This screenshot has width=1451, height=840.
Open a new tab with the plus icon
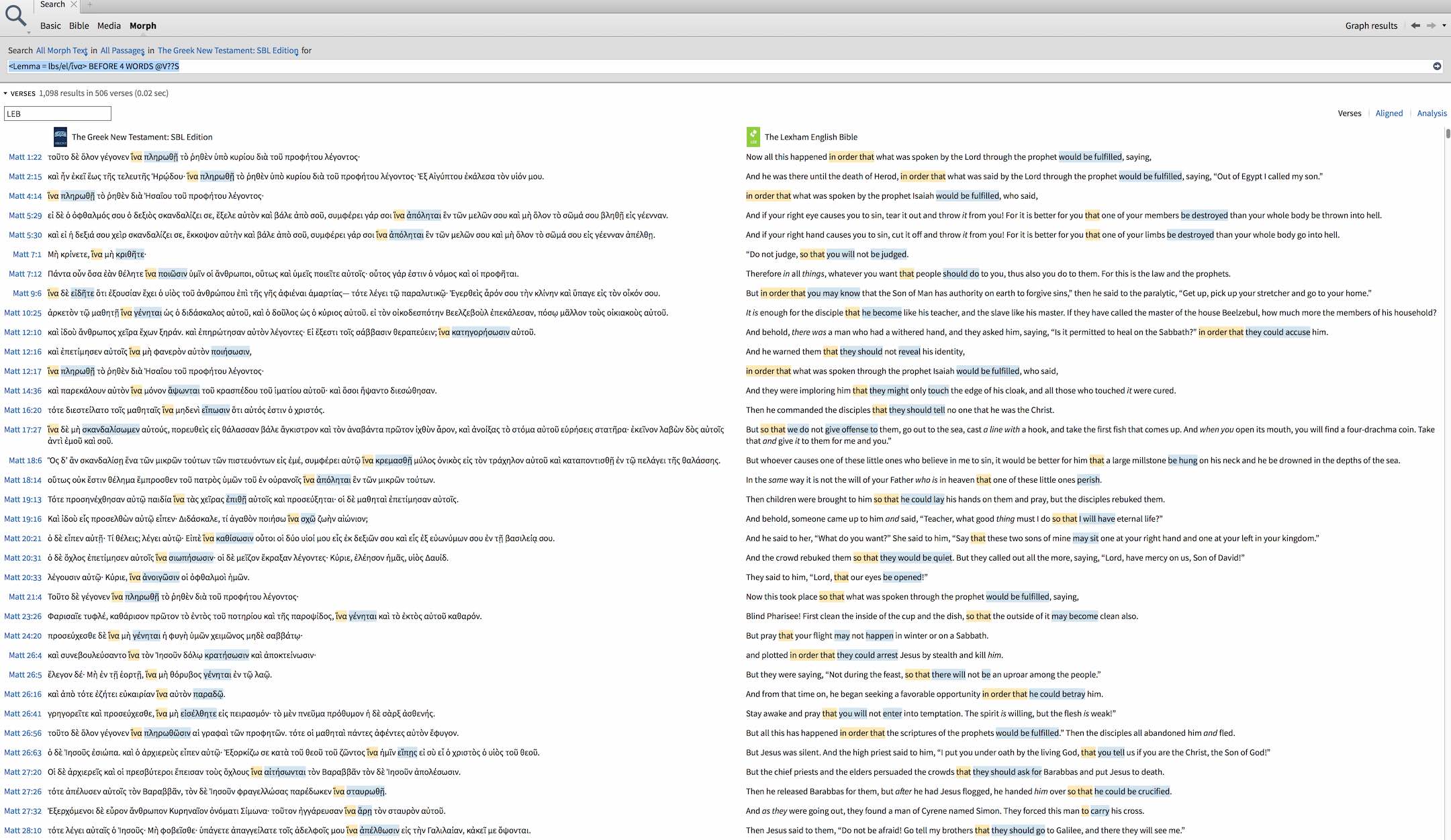89,5
